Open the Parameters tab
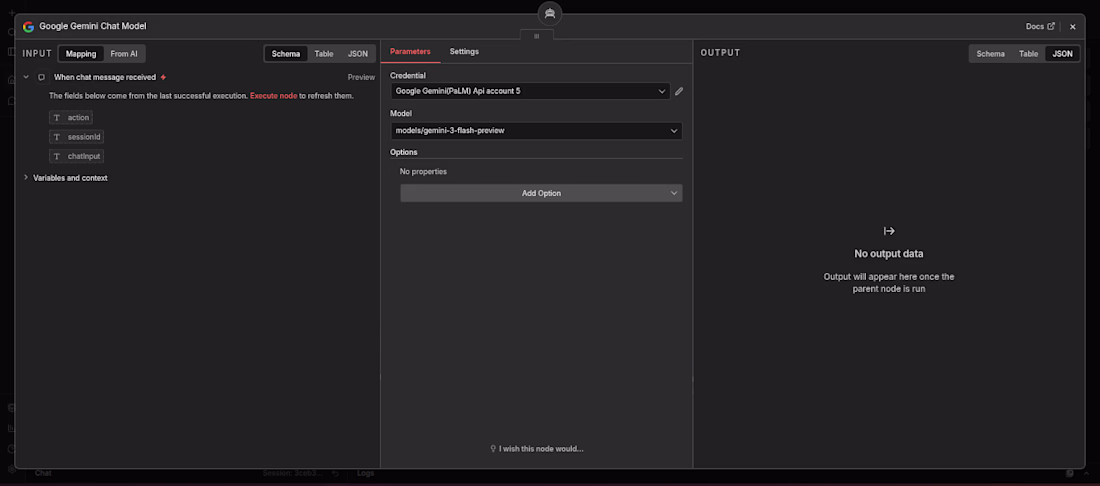Viewport: 1100px width, 486px height. click(410, 51)
